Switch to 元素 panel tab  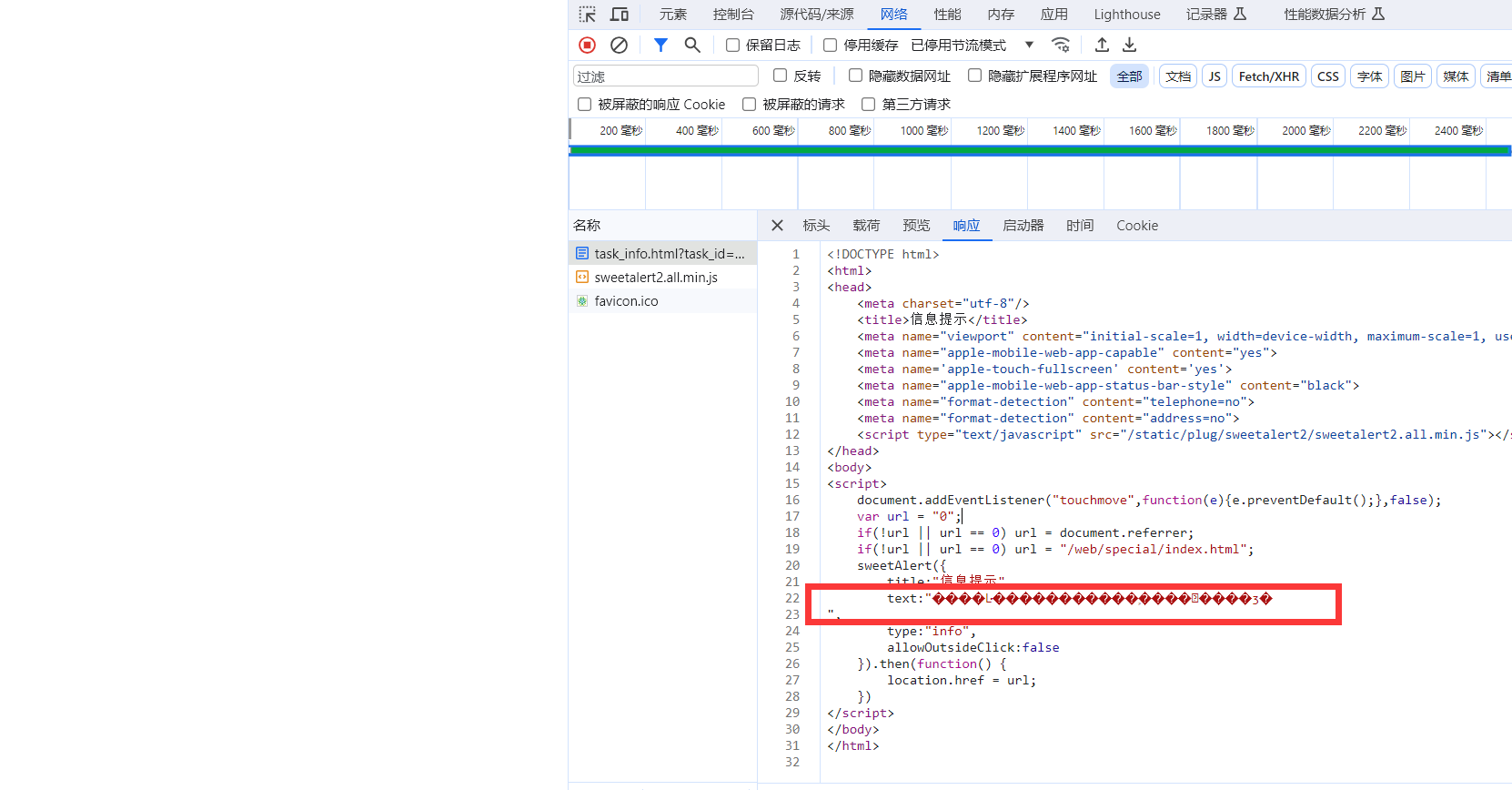click(x=673, y=15)
